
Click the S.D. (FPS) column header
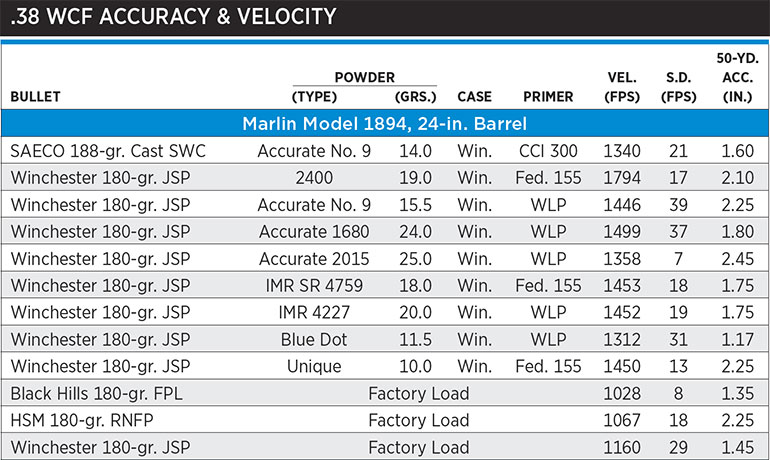(x=679, y=87)
